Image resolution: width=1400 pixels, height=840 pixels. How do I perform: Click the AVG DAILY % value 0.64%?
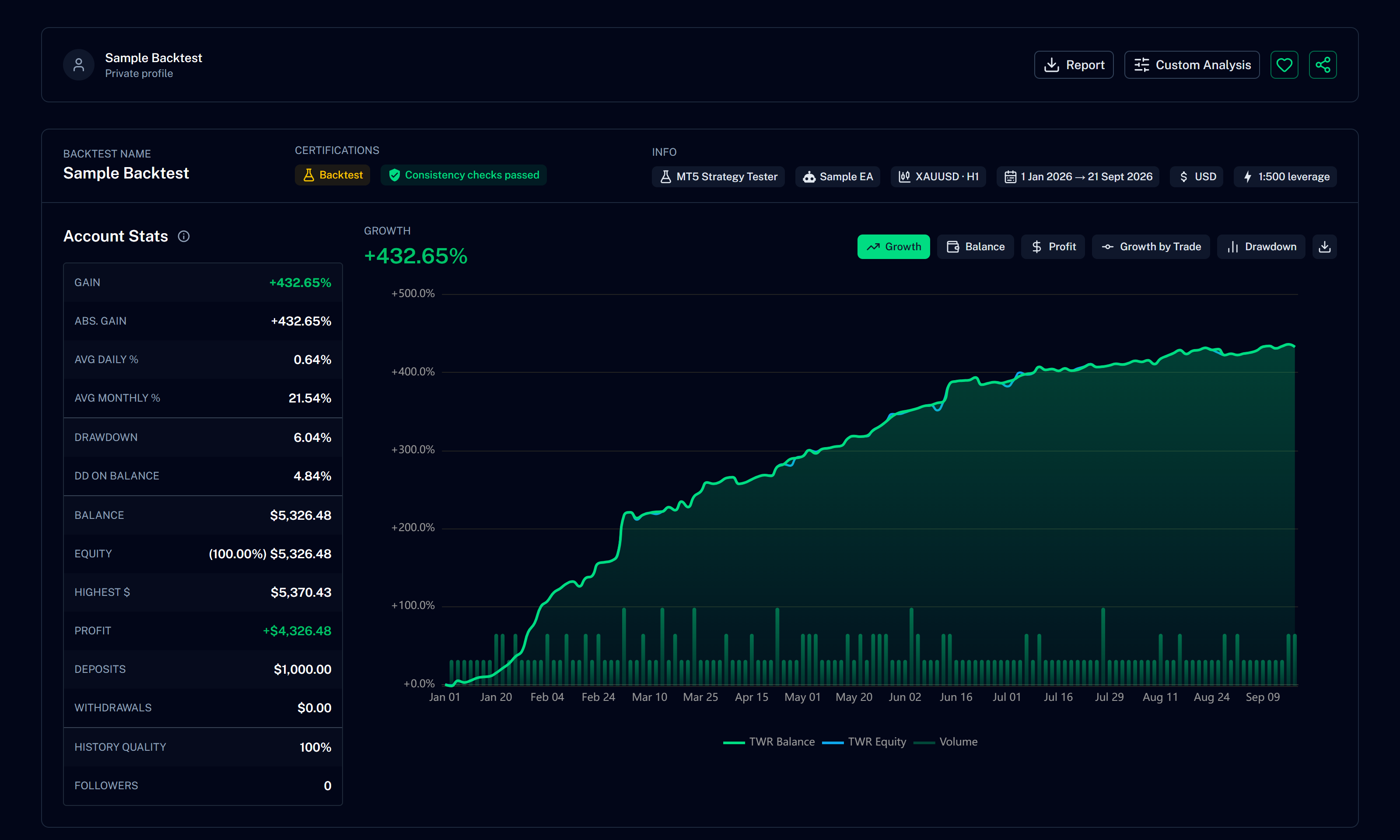click(312, 360)
